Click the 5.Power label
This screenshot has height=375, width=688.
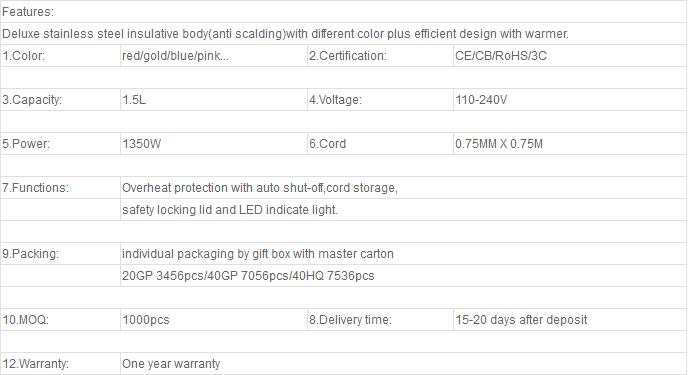pyautogui.click(x=26, y=144)
